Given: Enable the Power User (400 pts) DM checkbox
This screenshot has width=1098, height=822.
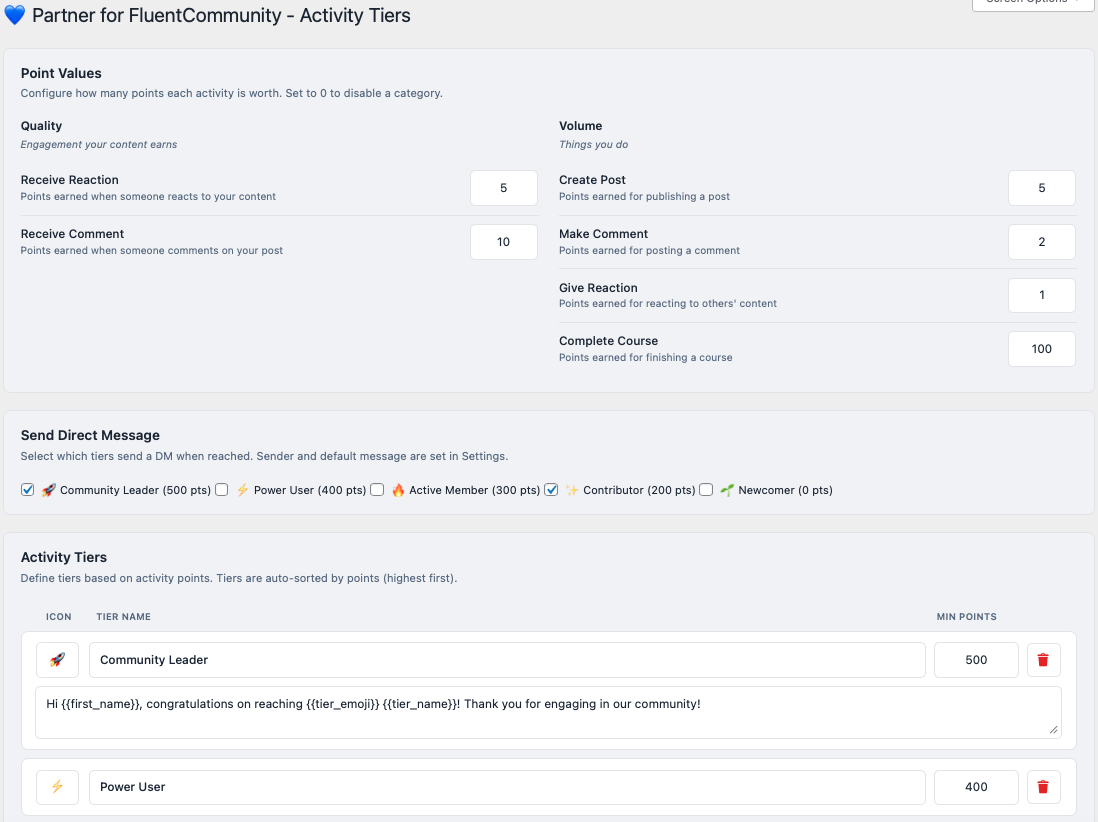Looking at the screenshot, I should (221, 489).
